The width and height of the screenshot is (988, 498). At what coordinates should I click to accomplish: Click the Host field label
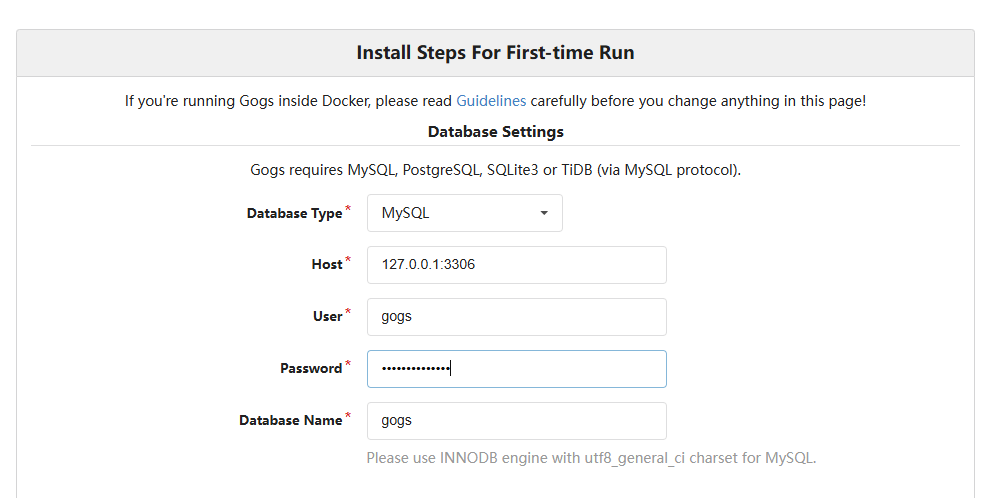[326, 265]
